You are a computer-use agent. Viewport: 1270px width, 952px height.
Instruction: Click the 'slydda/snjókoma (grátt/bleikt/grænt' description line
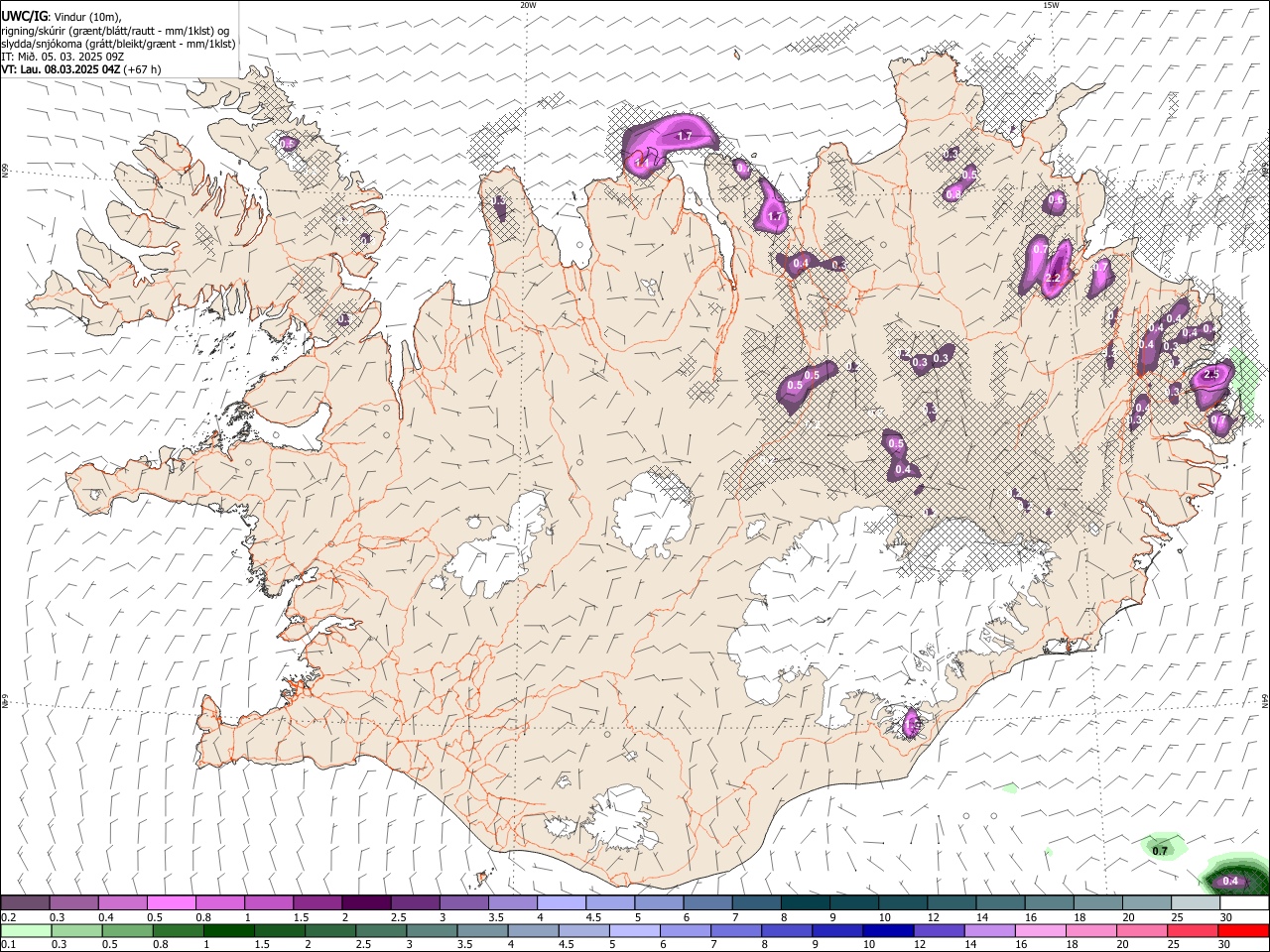point(118,44)
